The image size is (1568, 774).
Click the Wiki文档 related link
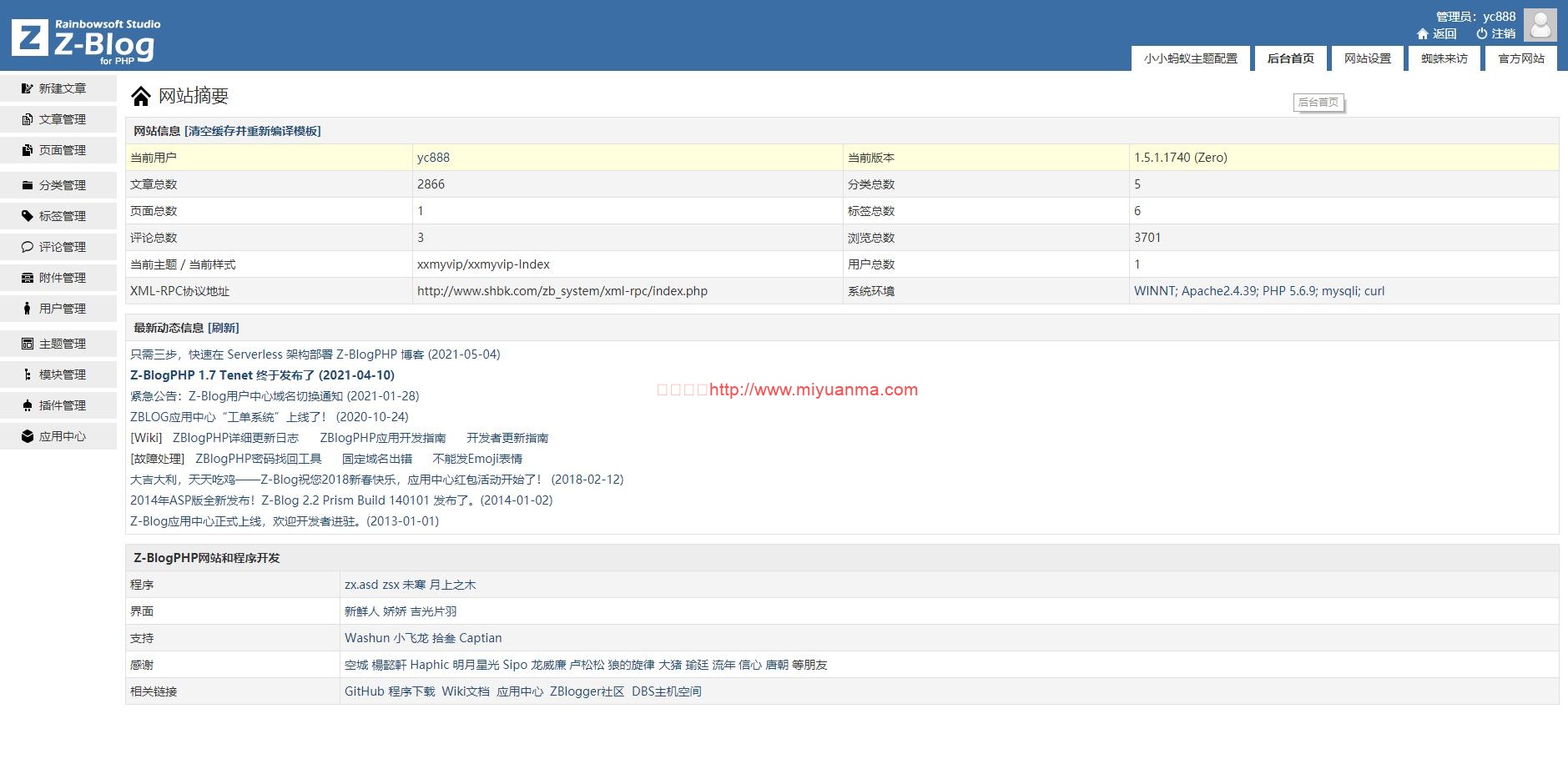pos(466,691)
